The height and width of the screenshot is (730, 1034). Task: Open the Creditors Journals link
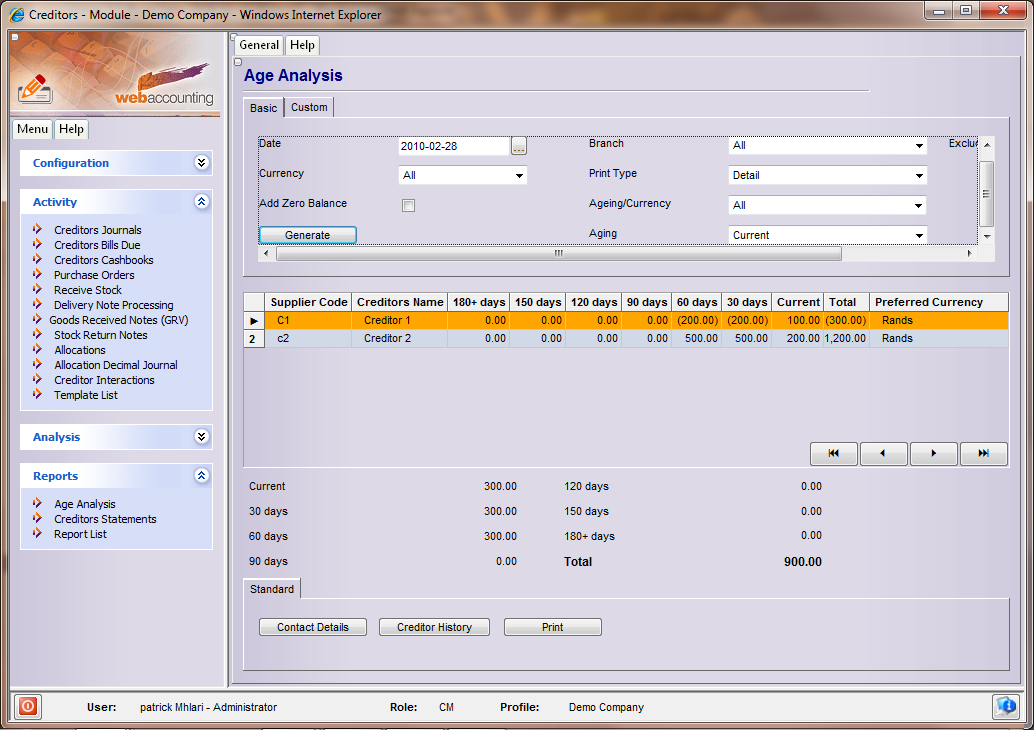pyautogui.click(x=97, y=230)
